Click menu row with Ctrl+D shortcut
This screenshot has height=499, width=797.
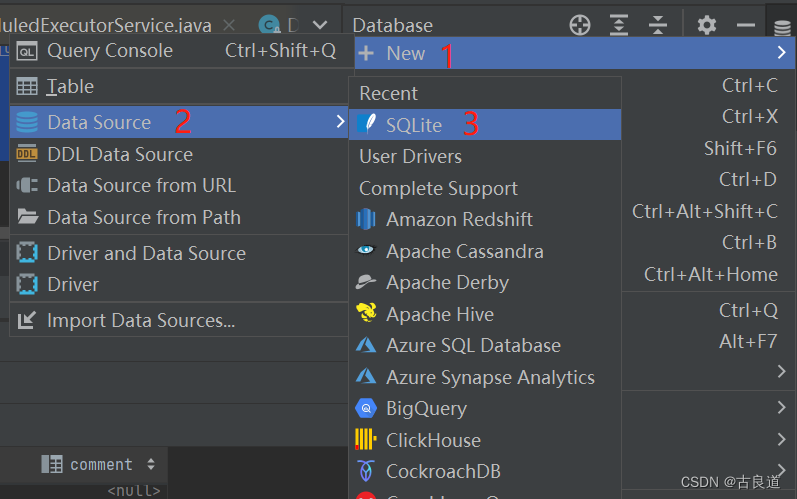coord(708,179)
